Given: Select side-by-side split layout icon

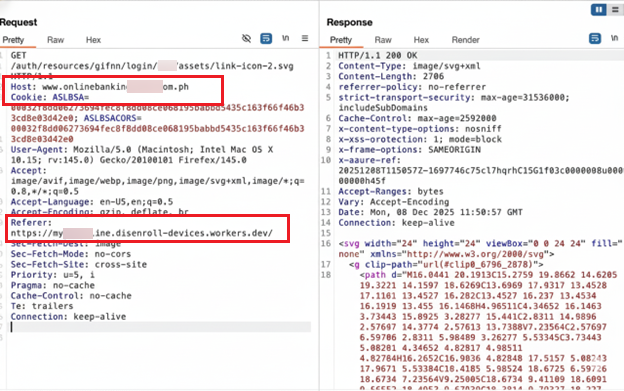Looking at the screenshot, I should pyautogui.click(x=599, y=10).
